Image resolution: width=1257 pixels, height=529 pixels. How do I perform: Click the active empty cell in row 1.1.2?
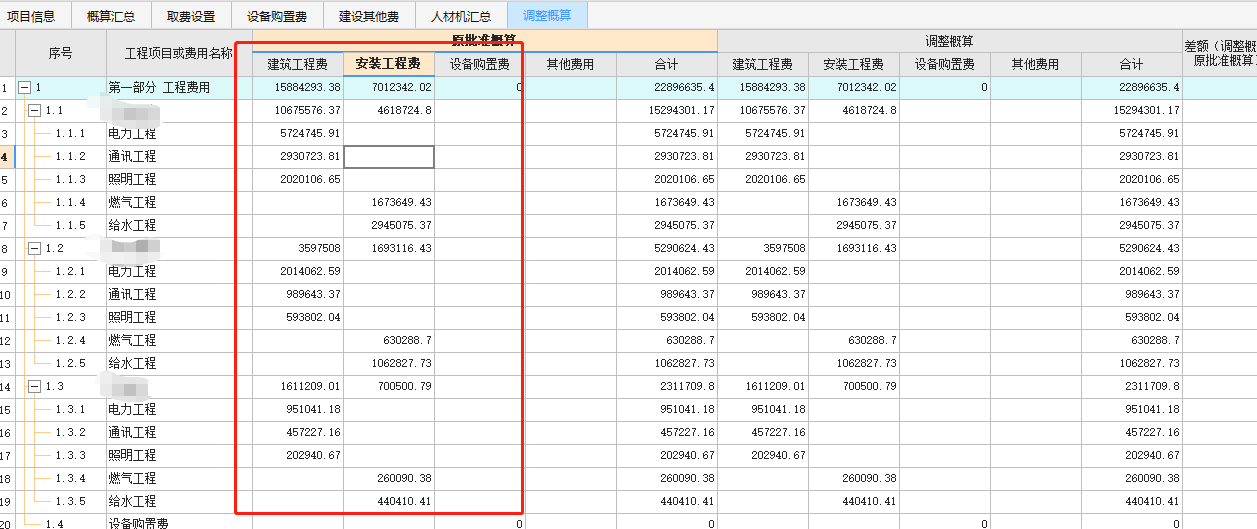[x=389, y=157]
